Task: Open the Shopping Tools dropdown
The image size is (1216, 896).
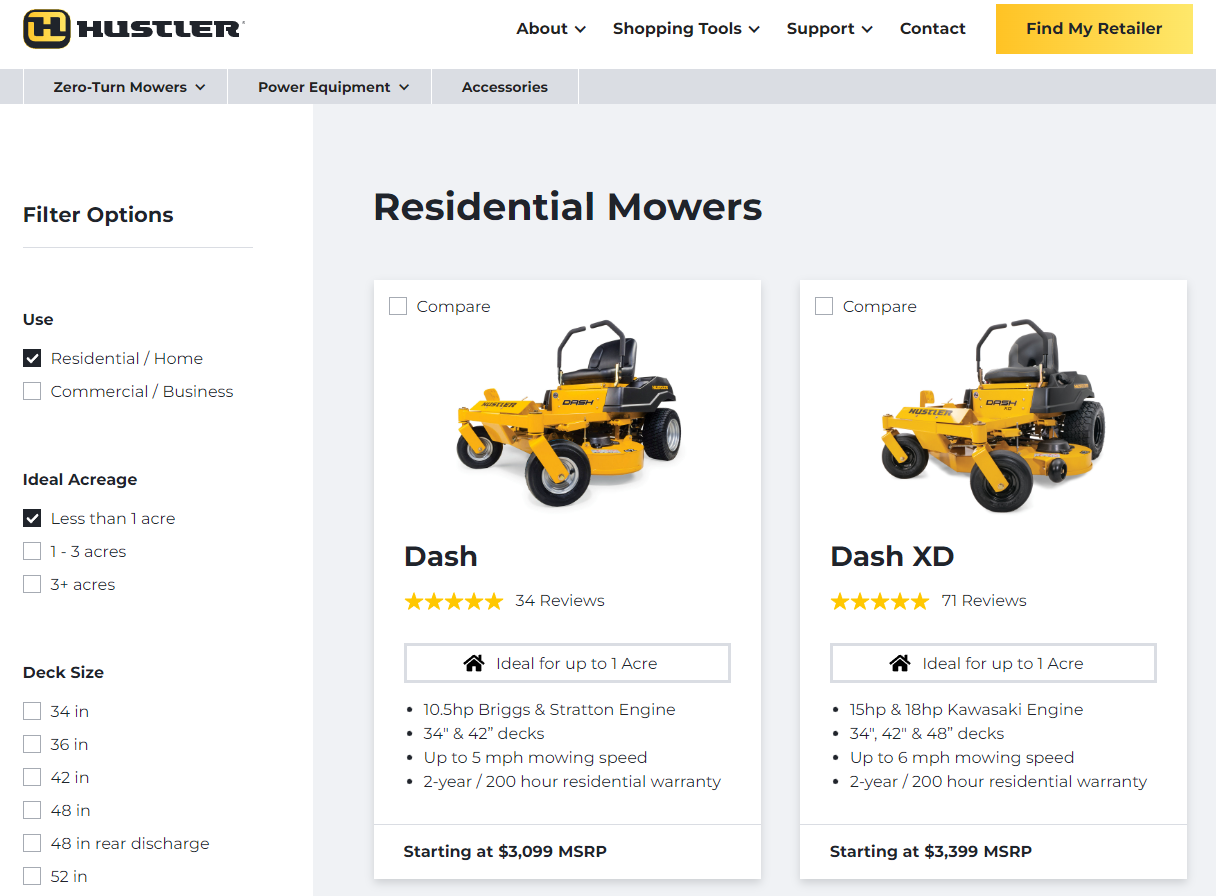Action: click(686, 29)
